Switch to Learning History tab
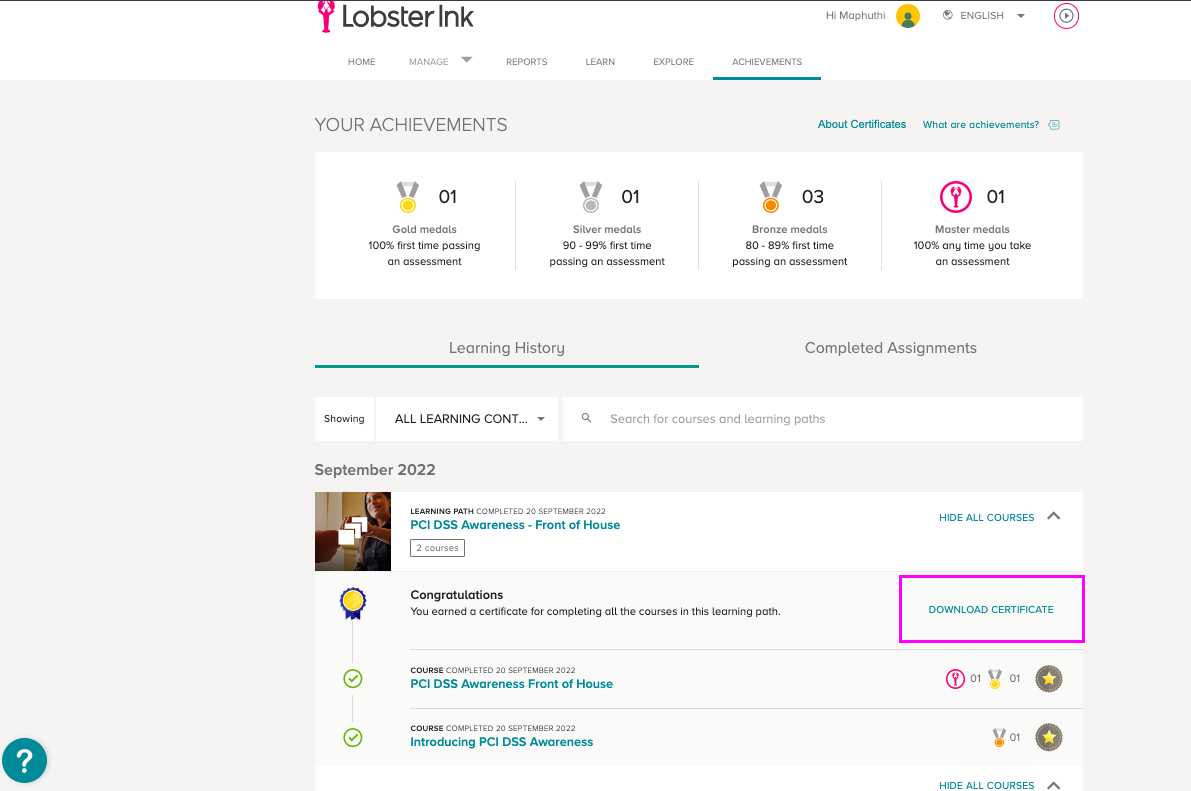The image size is (1191, 791). coord(507,348)
